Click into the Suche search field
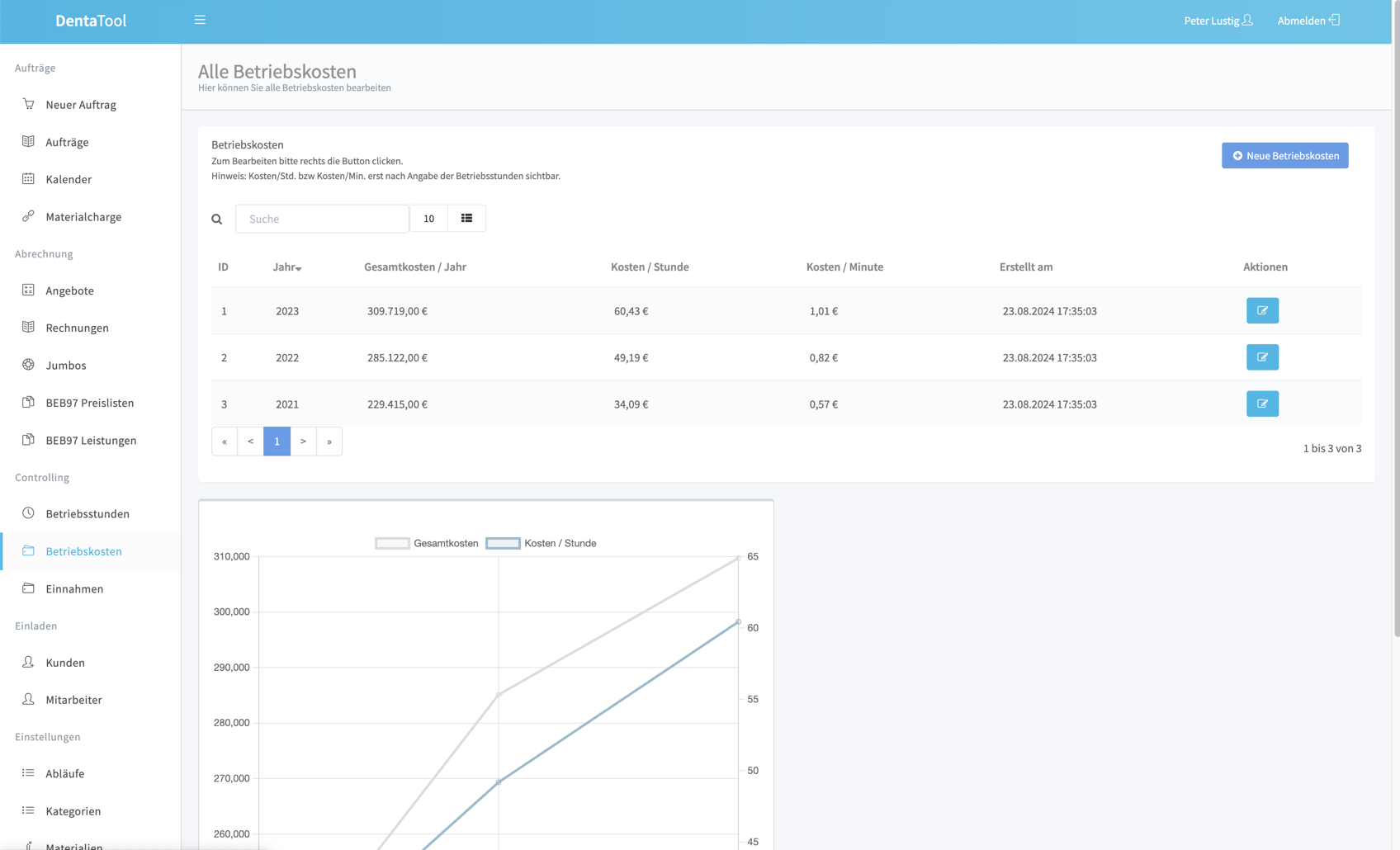Image resolution: width=1400 pixels, height=850 pixels. [x=322, y=219]
